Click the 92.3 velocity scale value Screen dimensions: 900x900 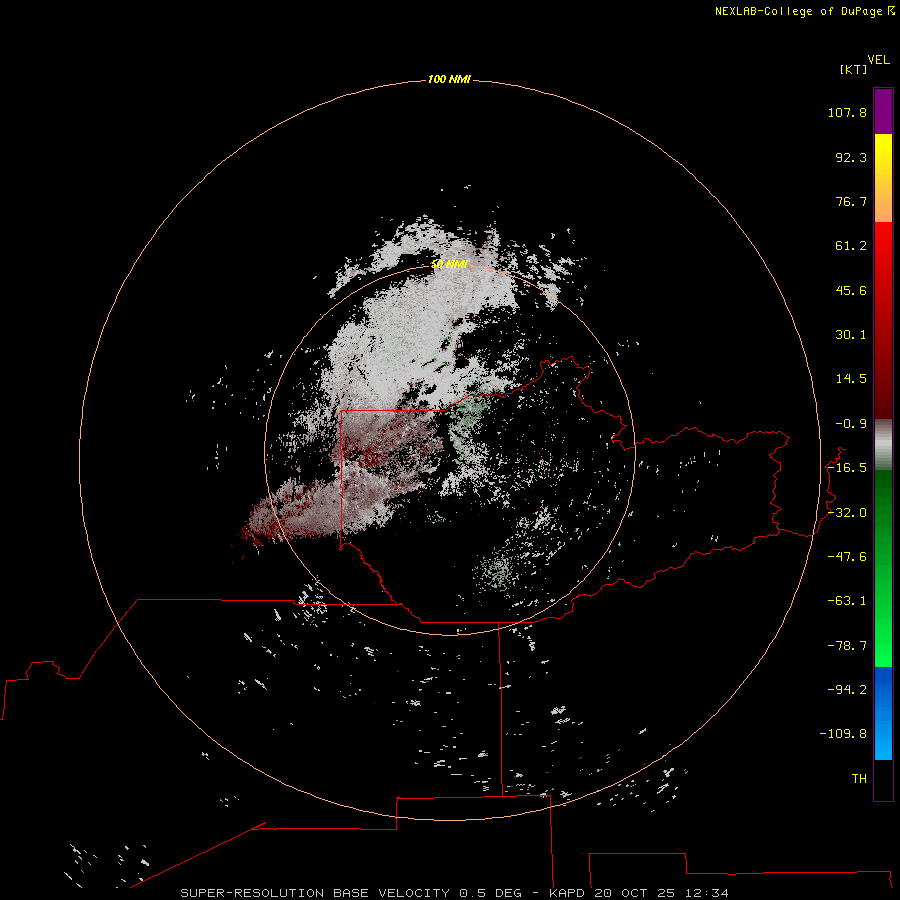tap(851, 157)
